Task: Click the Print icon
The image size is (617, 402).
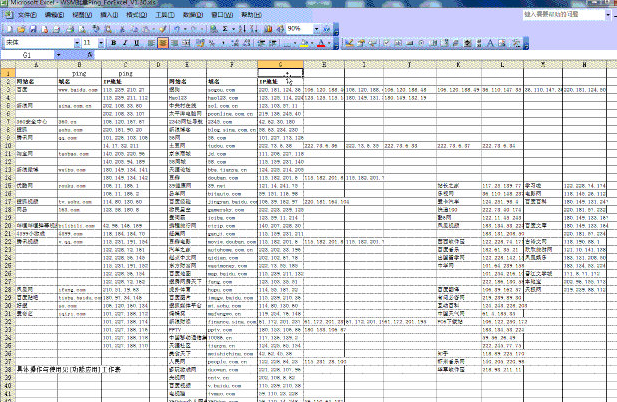Action: 70,29
